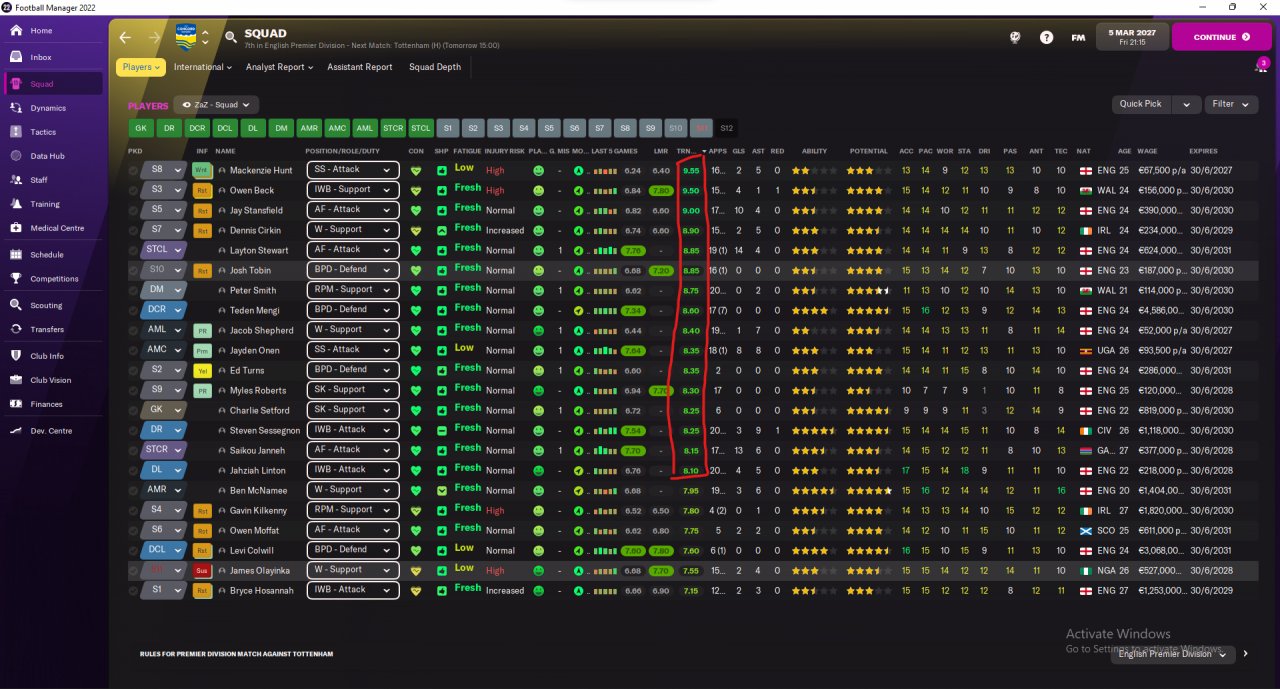Click the GK position filter button
Image resolution: width=1280 pixels, height=689 pixels.
click(x=141, y=128)
